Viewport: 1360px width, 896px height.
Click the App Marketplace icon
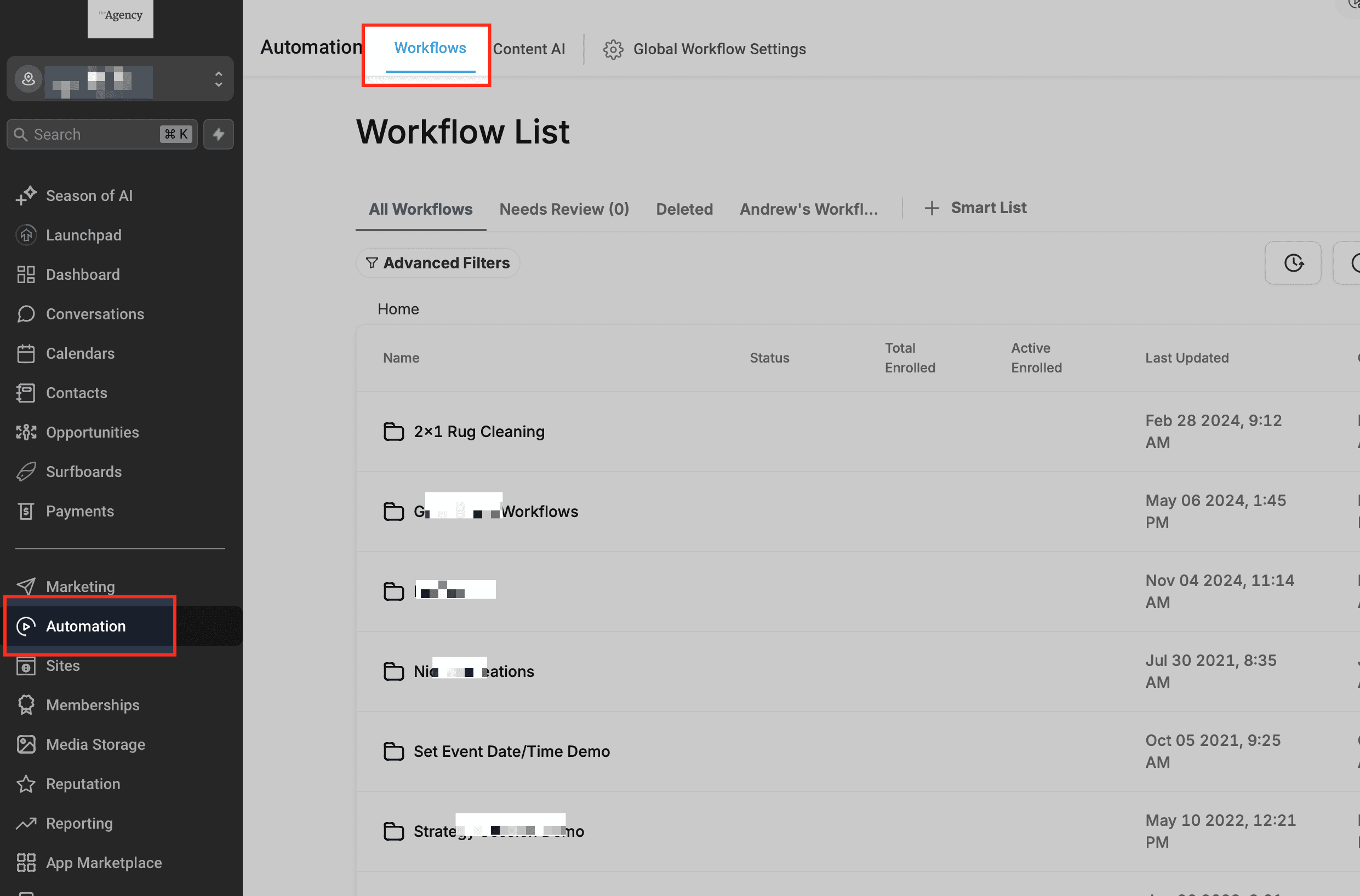(26, 863)
